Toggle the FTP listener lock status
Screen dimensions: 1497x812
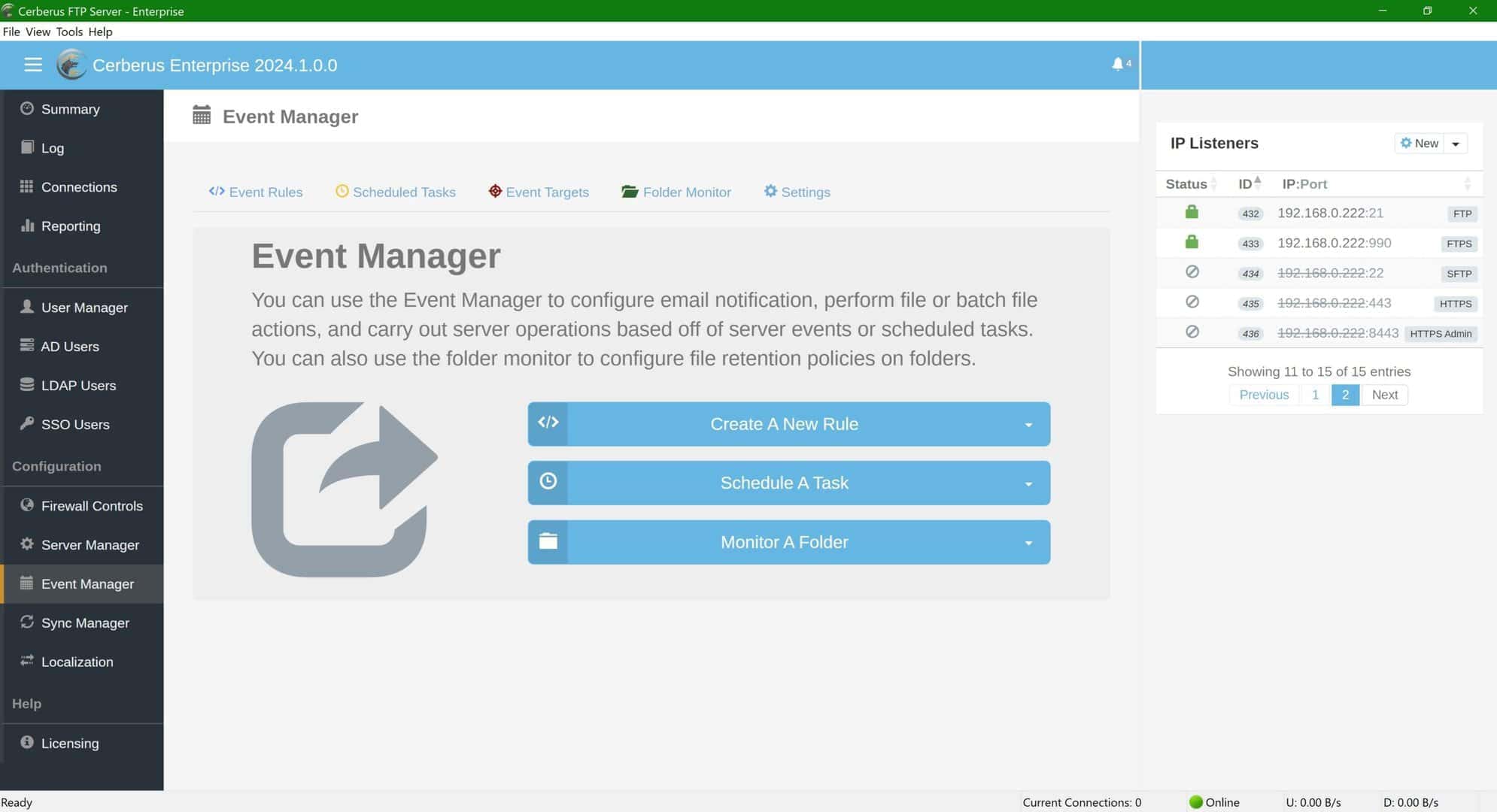click(x=1192, y=212)
